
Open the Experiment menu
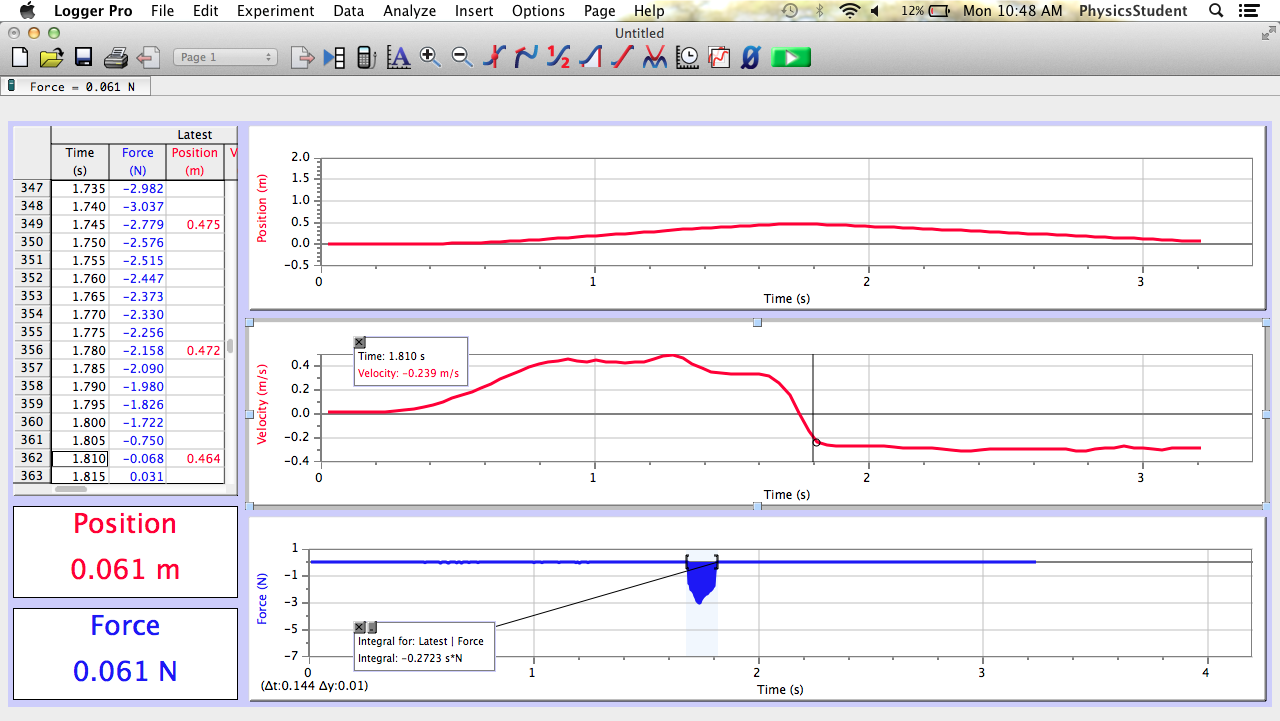(275, 11)
